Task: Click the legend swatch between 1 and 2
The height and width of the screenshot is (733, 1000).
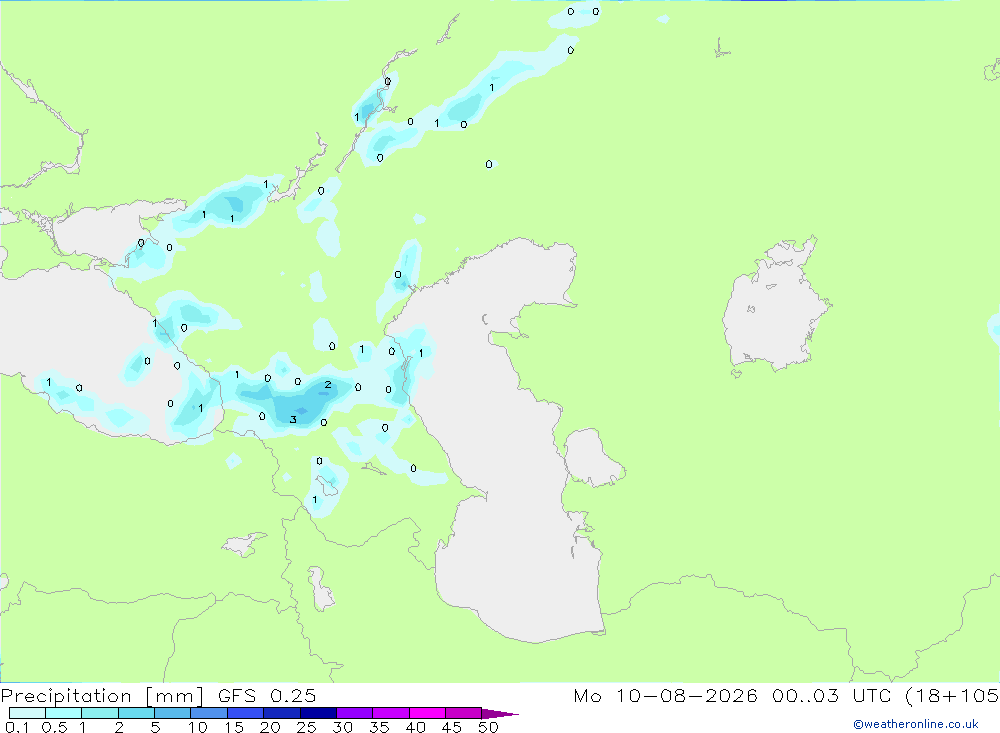Action: click(100, 713)
